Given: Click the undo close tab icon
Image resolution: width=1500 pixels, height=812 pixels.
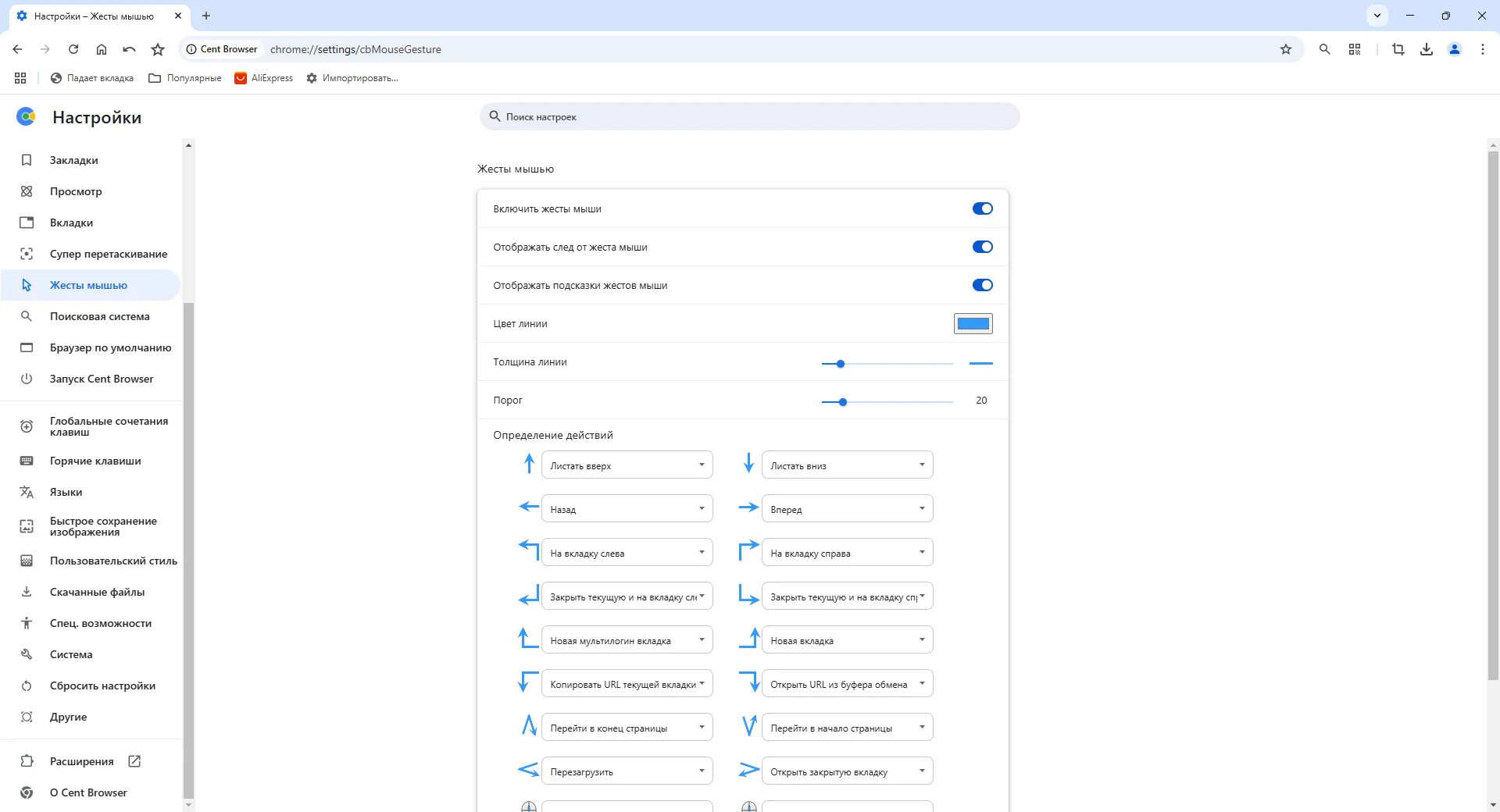Looking at the screenshot, I should (x=130, y=49).
